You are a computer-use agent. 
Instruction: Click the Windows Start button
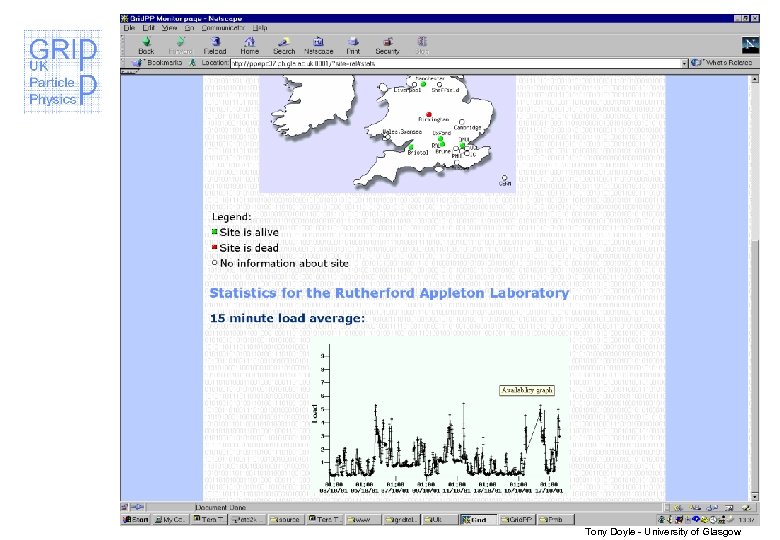(x=134, y=519)
